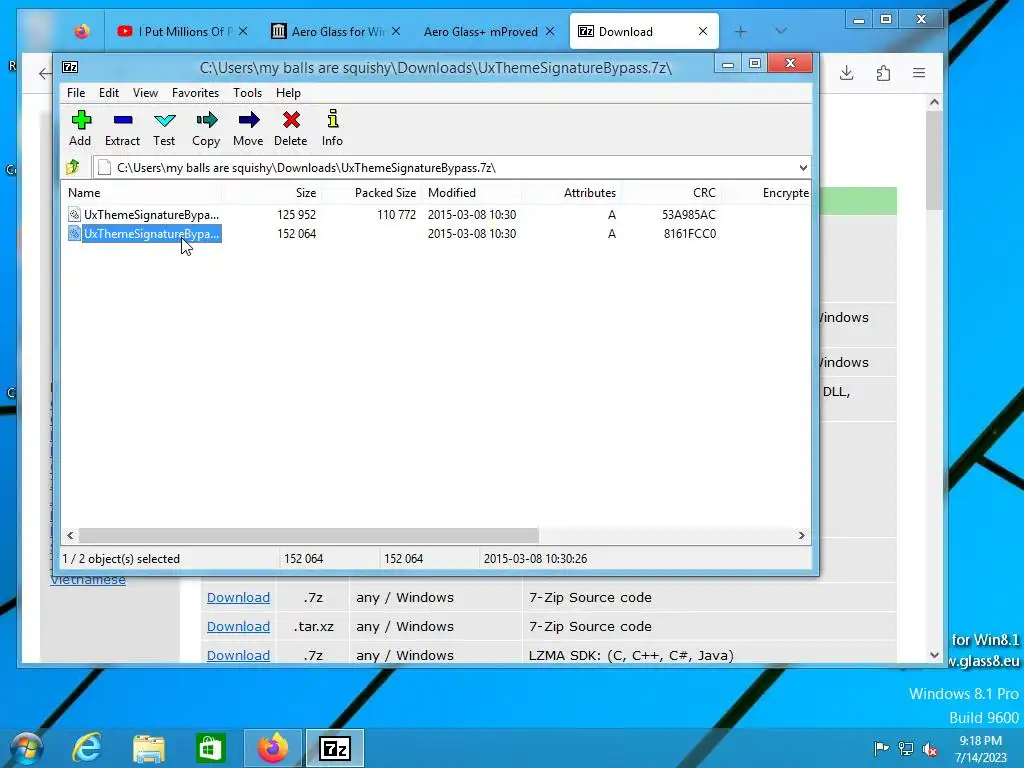Screen dimensions: 1024x768
Task: Sort files by Name column
Action: coord(142,193)
